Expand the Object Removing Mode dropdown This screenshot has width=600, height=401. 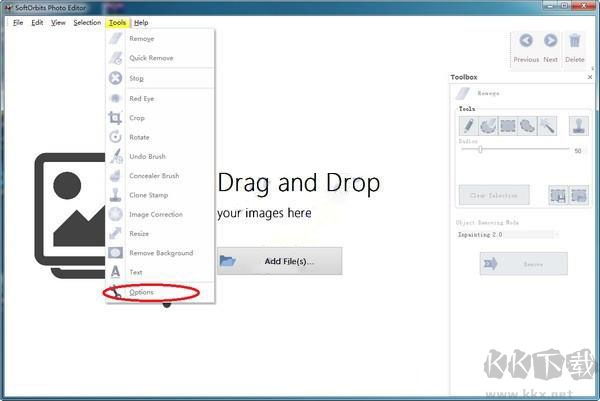[x=506, y=234]
